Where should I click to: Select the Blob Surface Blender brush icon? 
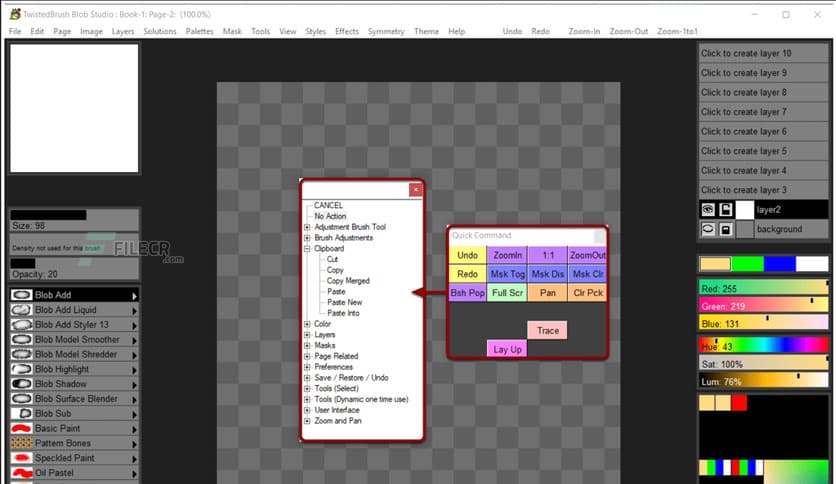coord(21,399)
